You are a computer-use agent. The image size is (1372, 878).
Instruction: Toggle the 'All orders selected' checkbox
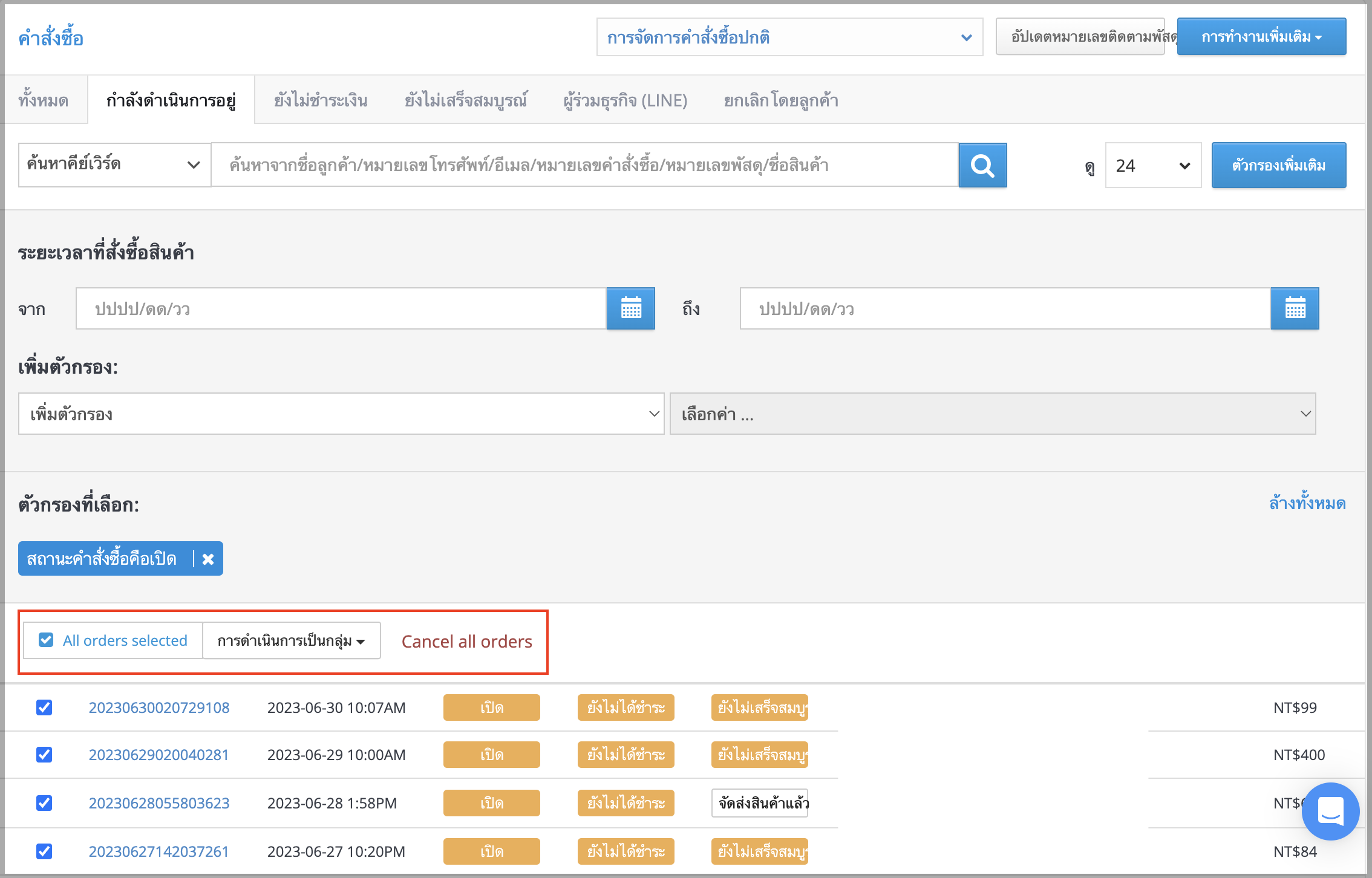[46, 640]
